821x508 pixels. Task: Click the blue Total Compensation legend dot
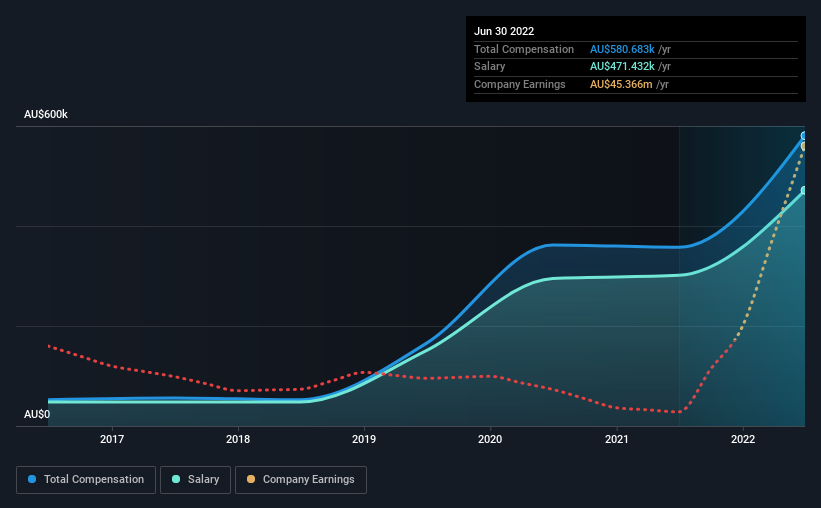pos(32,479)
